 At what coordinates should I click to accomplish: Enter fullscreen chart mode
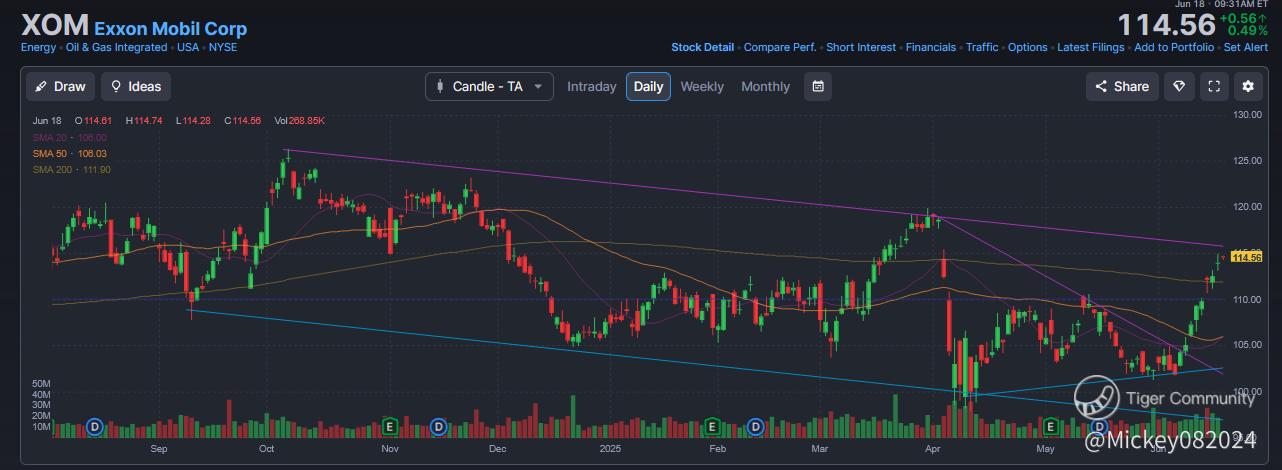[1213, 86]
